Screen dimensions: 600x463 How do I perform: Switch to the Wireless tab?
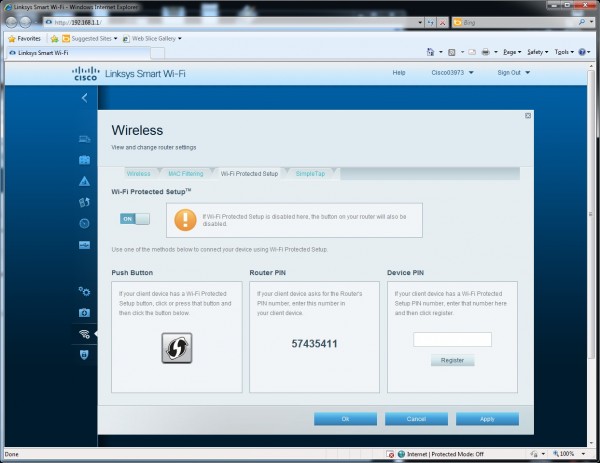pyautogui.click(x=139, y=174)
